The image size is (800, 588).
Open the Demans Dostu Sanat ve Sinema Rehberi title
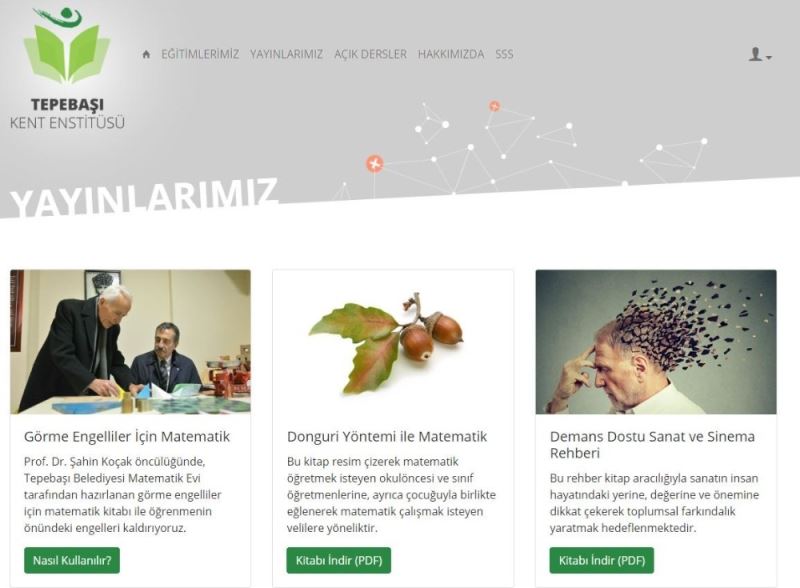pyautogui.click(x=652, y=445)
